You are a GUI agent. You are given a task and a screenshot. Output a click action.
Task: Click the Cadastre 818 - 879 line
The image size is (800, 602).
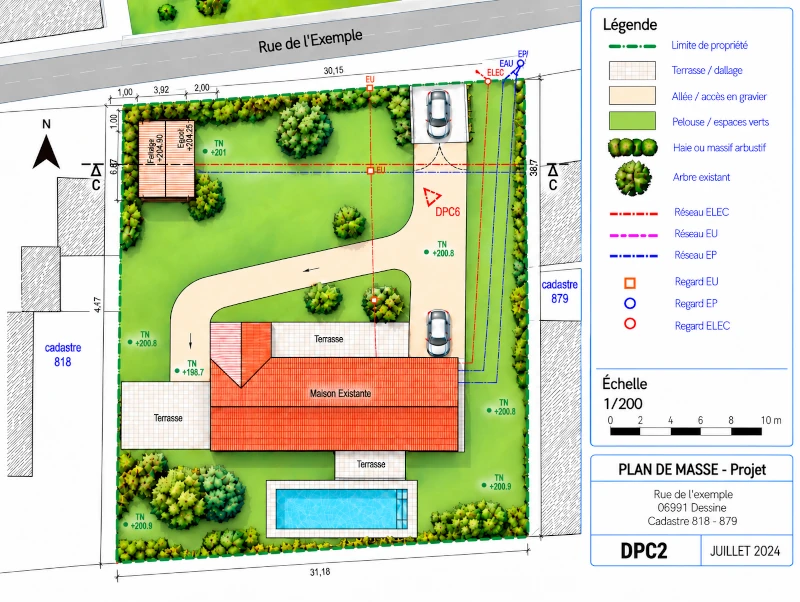[692, 521]
